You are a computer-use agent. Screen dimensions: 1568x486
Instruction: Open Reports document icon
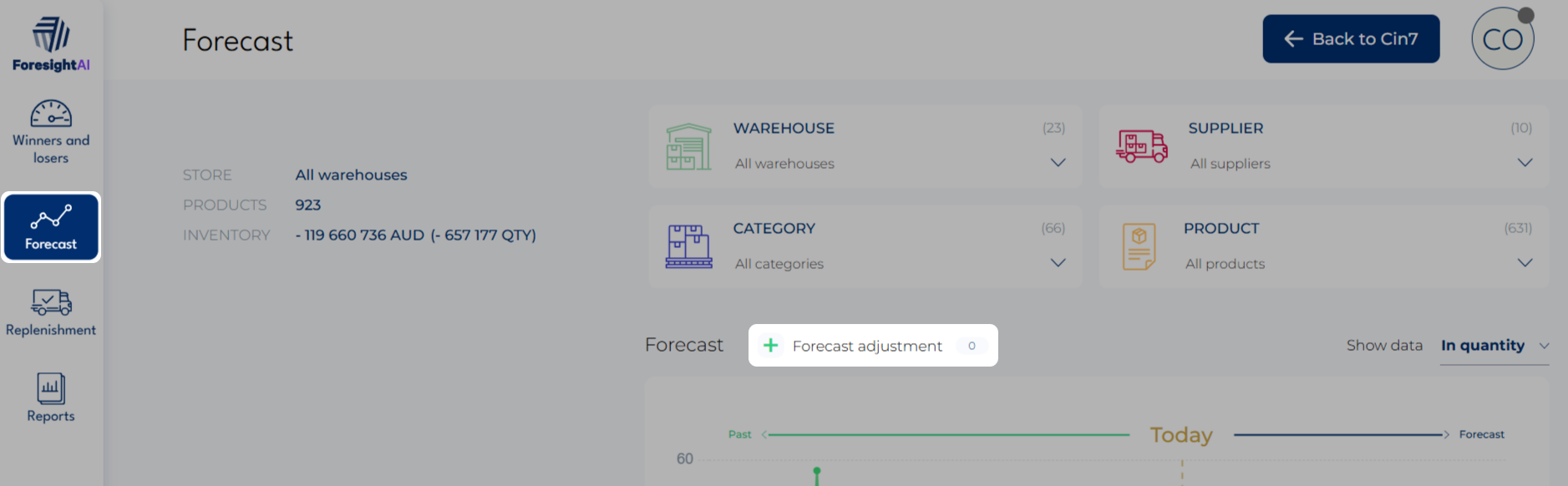click(51, 388)
